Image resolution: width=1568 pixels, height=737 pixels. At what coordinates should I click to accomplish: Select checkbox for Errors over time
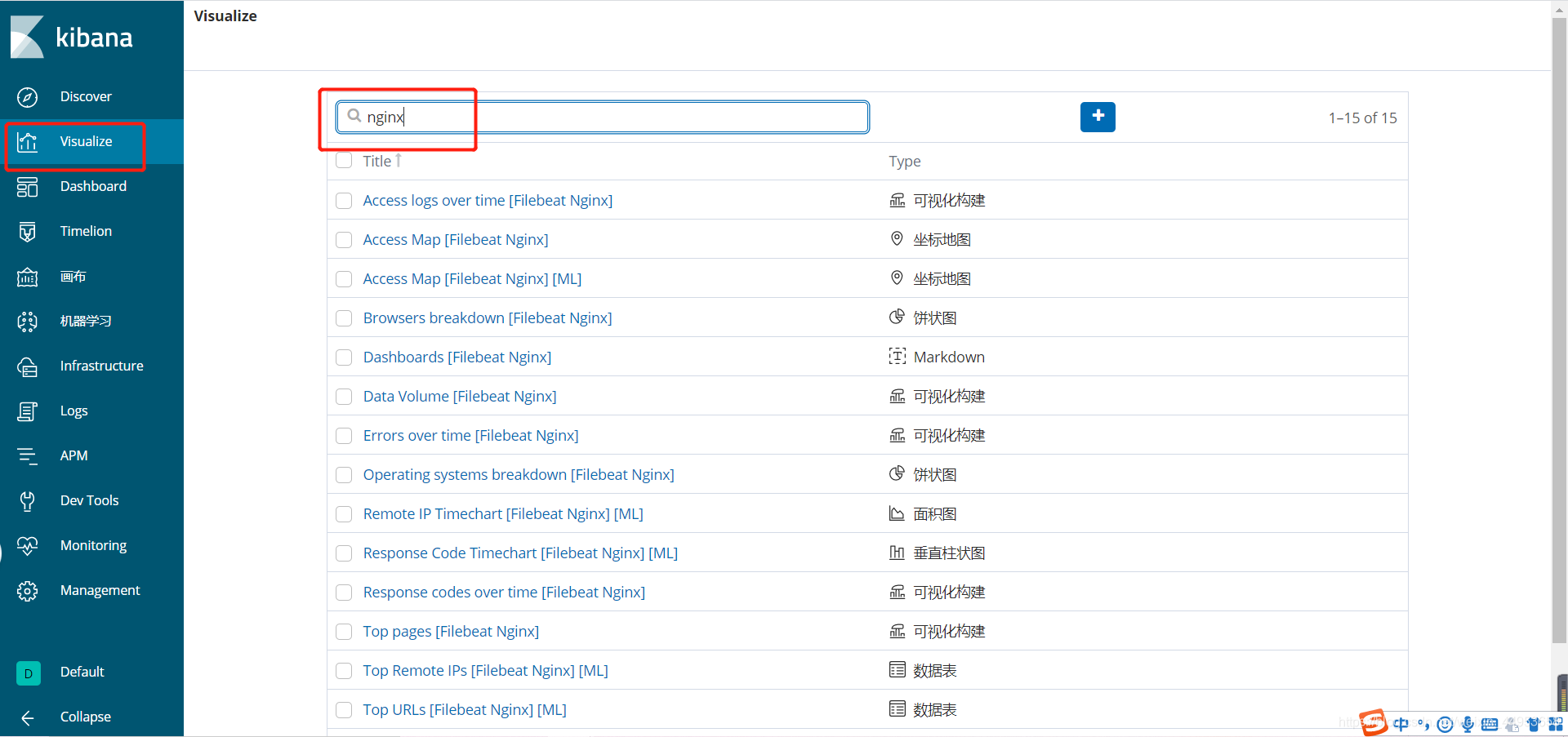tap(344, 436)
